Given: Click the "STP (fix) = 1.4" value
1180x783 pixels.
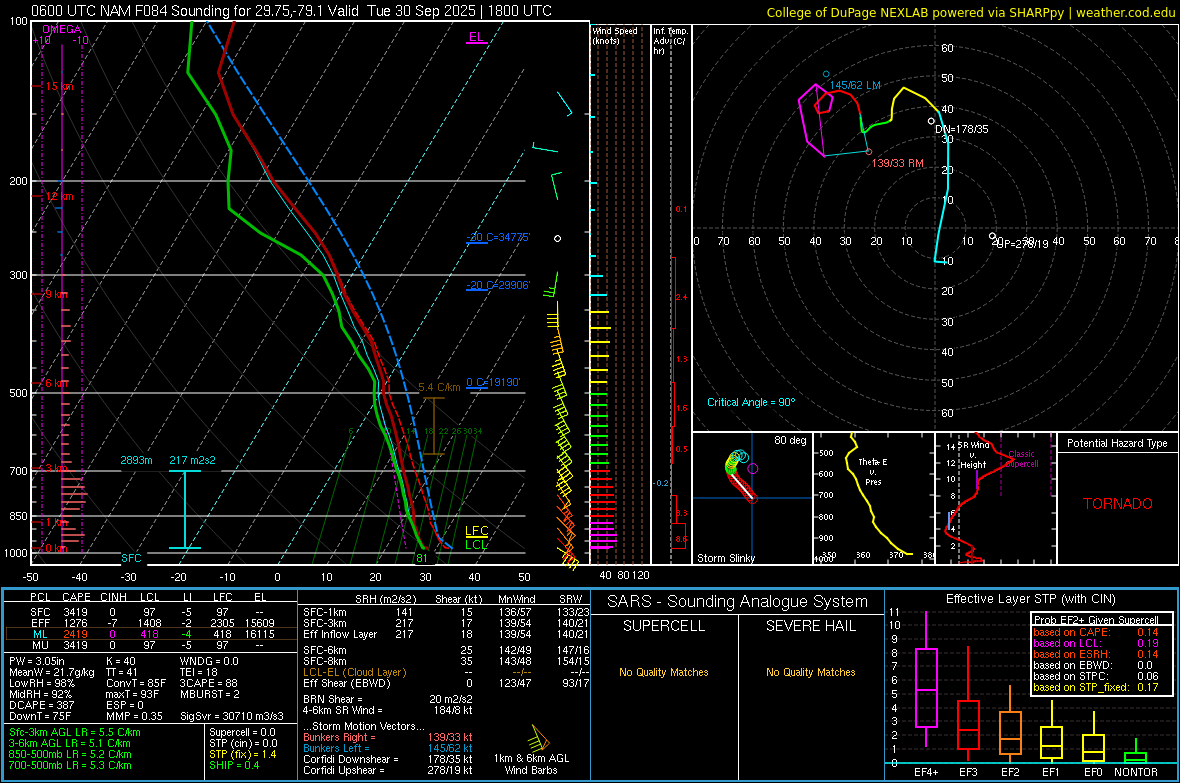Looking at the screenshot, I should click(x=243, y=754).
